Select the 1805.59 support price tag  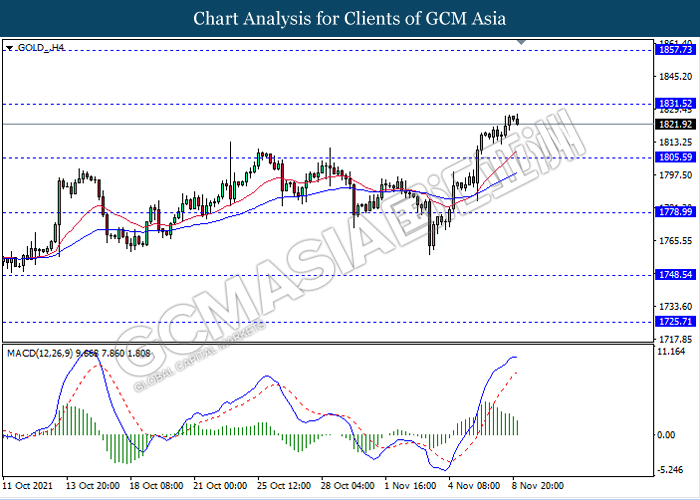(x=674, y=157)
